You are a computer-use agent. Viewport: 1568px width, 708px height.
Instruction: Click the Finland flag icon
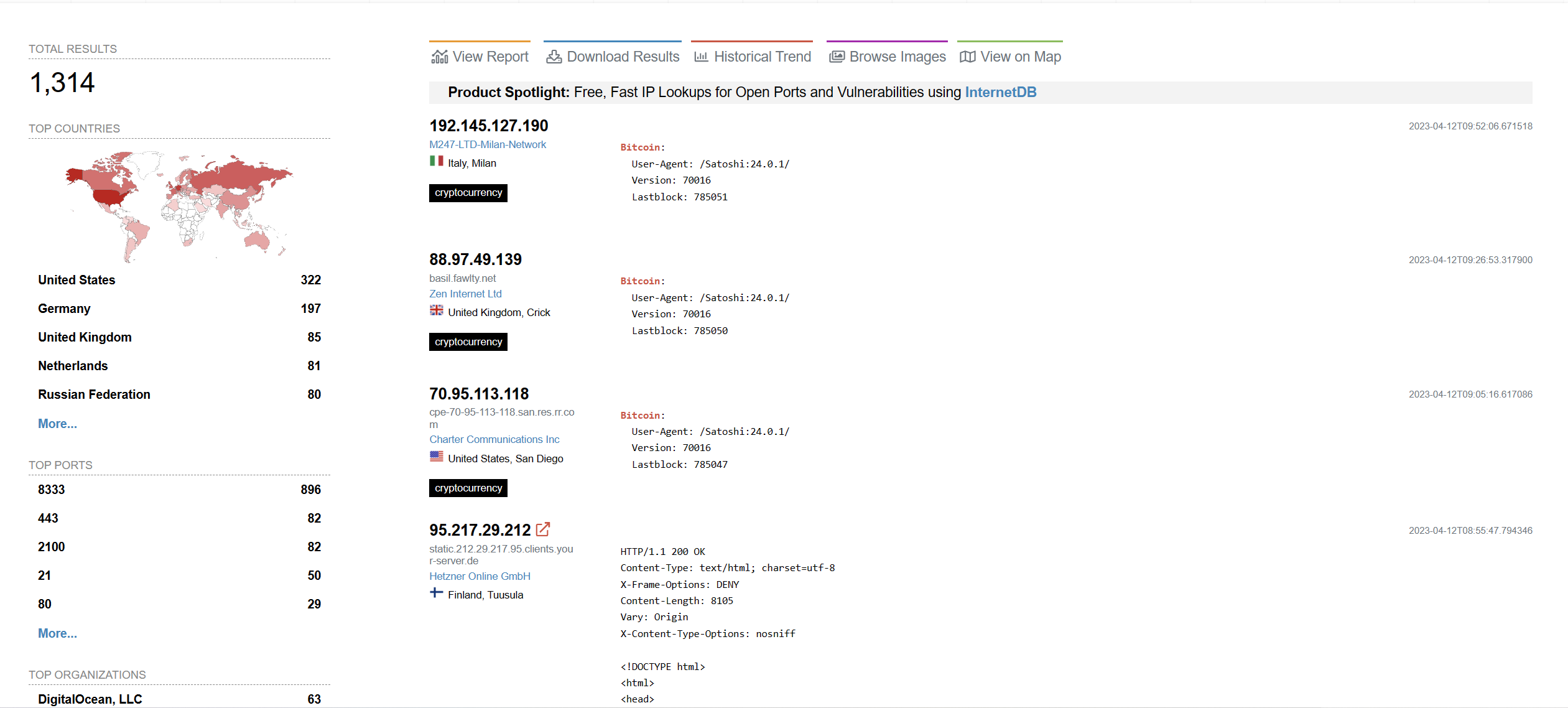436,593
